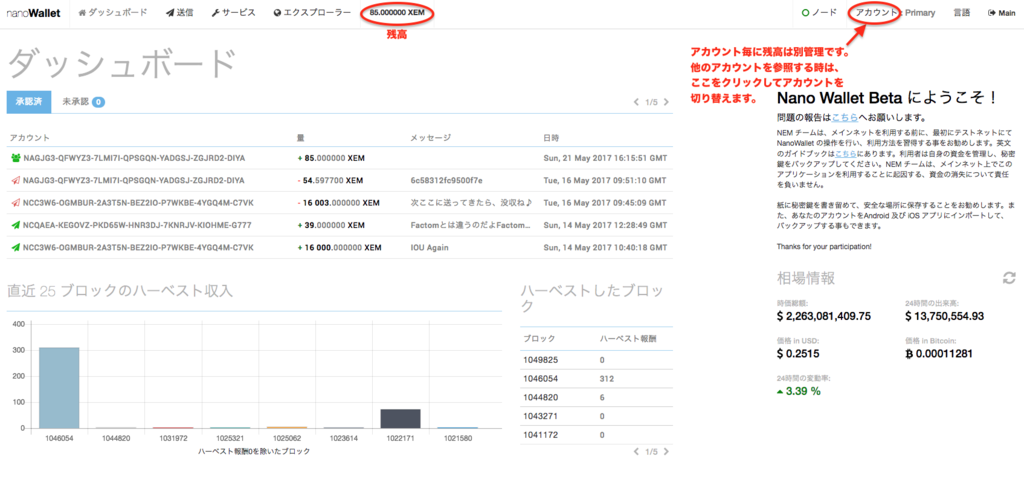
Task: Click outgoing icon on the -54.597700 XEM row
Action: click(16, 180)
